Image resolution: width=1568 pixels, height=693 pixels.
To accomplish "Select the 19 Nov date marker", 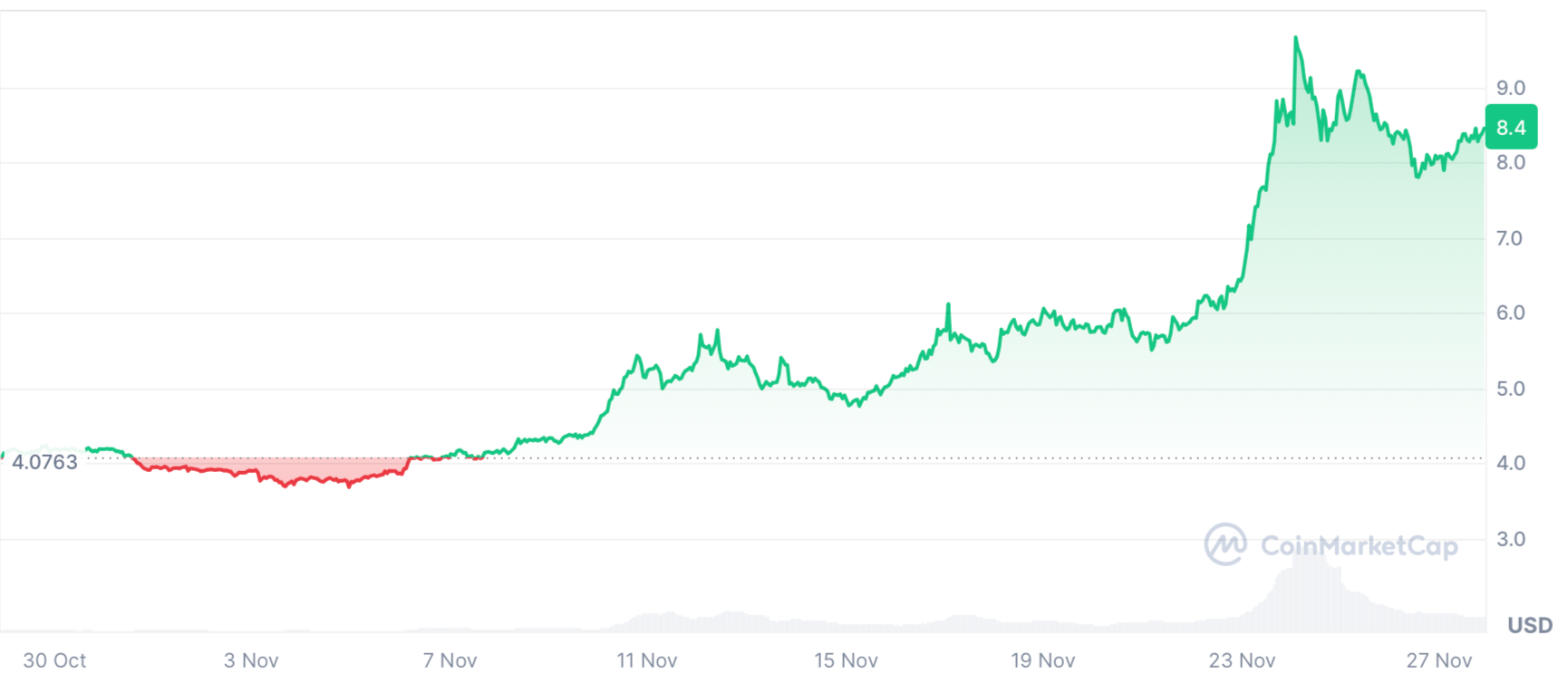I will [x=1043, y=660].
